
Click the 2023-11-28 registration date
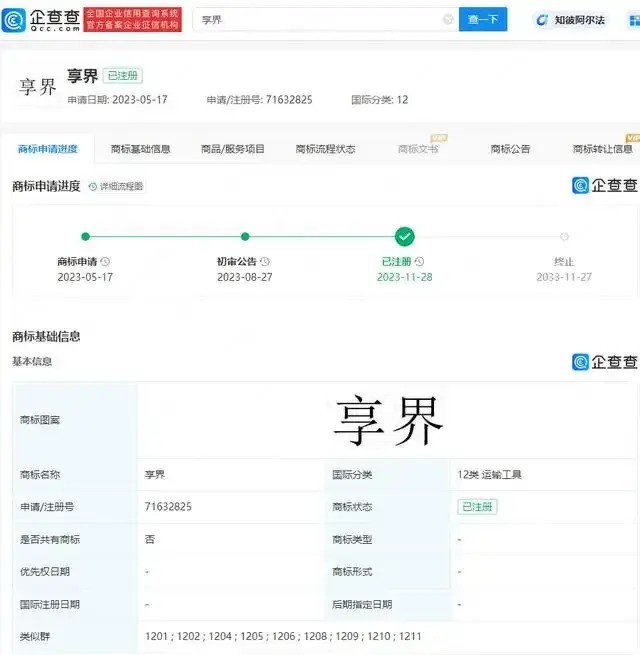click(x=404, y=277)
